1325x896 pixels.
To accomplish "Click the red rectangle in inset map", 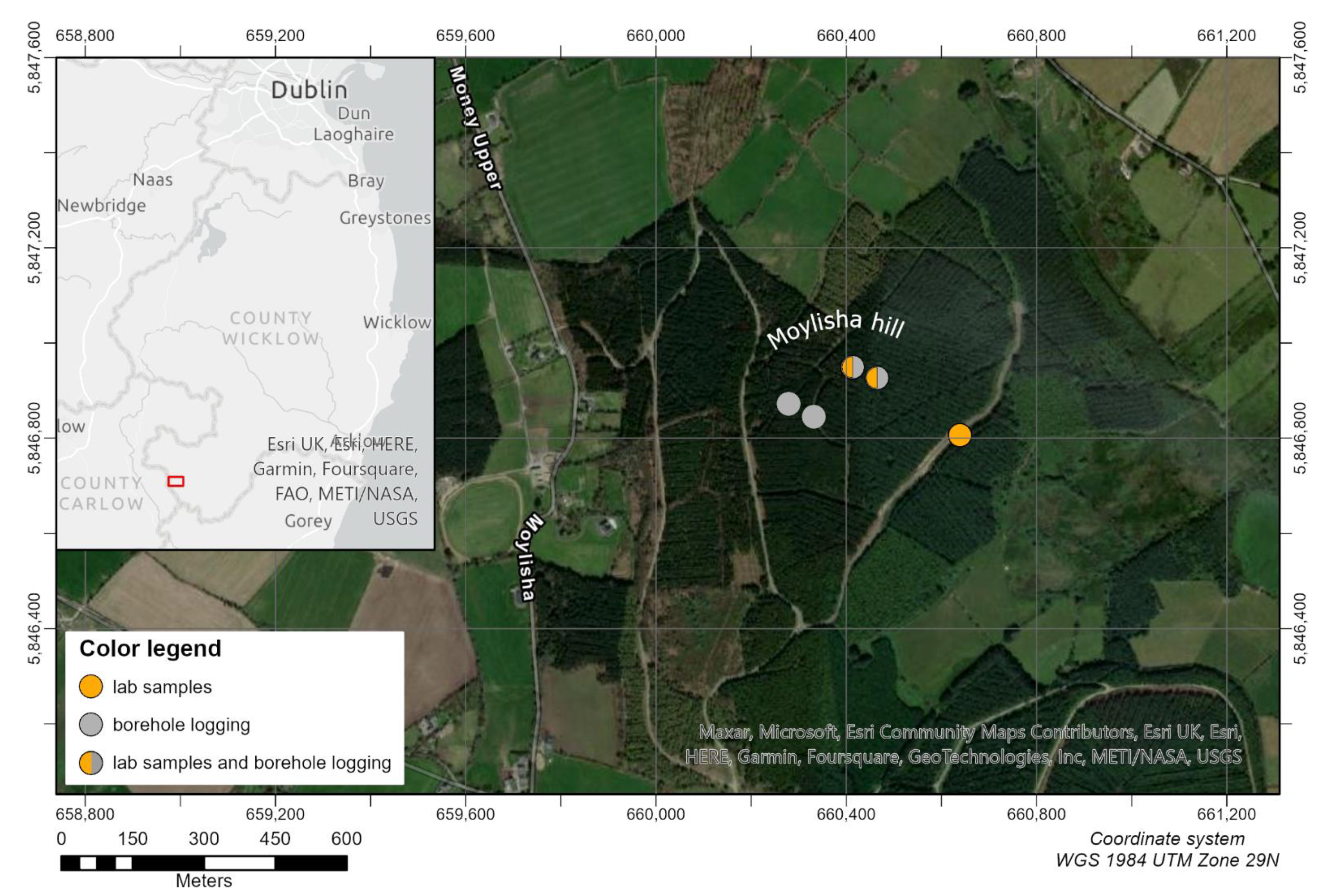I will pyautogui.click(x=176, y=481).
